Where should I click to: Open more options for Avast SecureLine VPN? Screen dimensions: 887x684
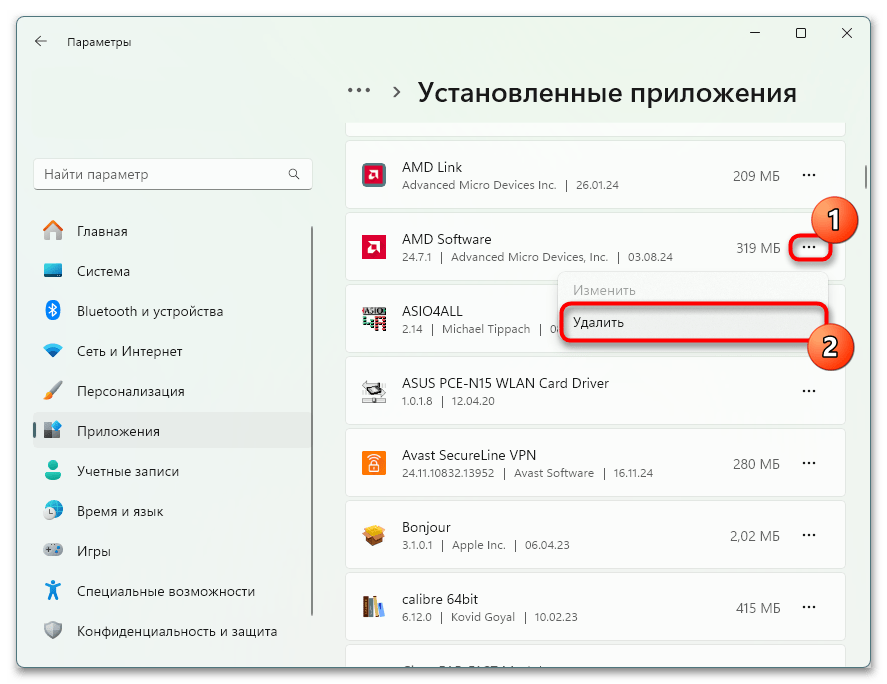click(809, 463)
